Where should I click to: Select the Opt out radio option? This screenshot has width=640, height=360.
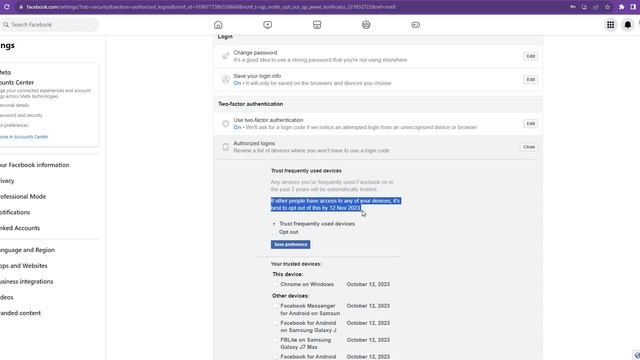point(274,232)
